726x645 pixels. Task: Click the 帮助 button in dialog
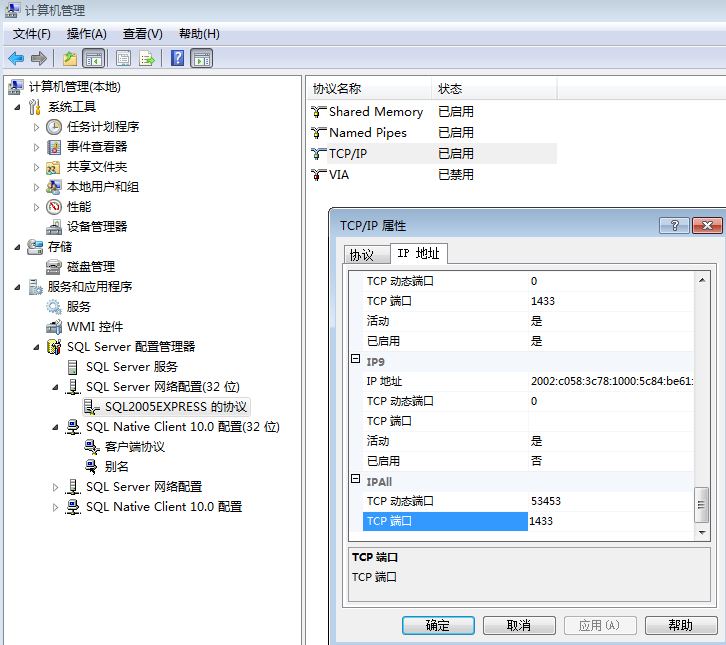(681, 626)
